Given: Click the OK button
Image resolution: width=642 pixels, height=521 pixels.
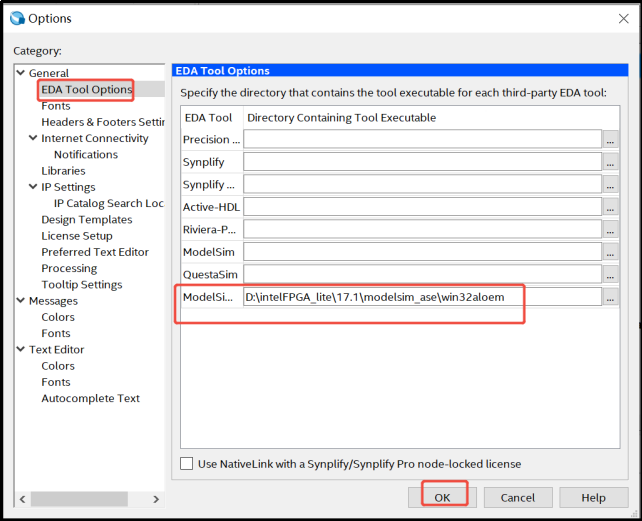Looking at the screenshot, I should point(442,497).
